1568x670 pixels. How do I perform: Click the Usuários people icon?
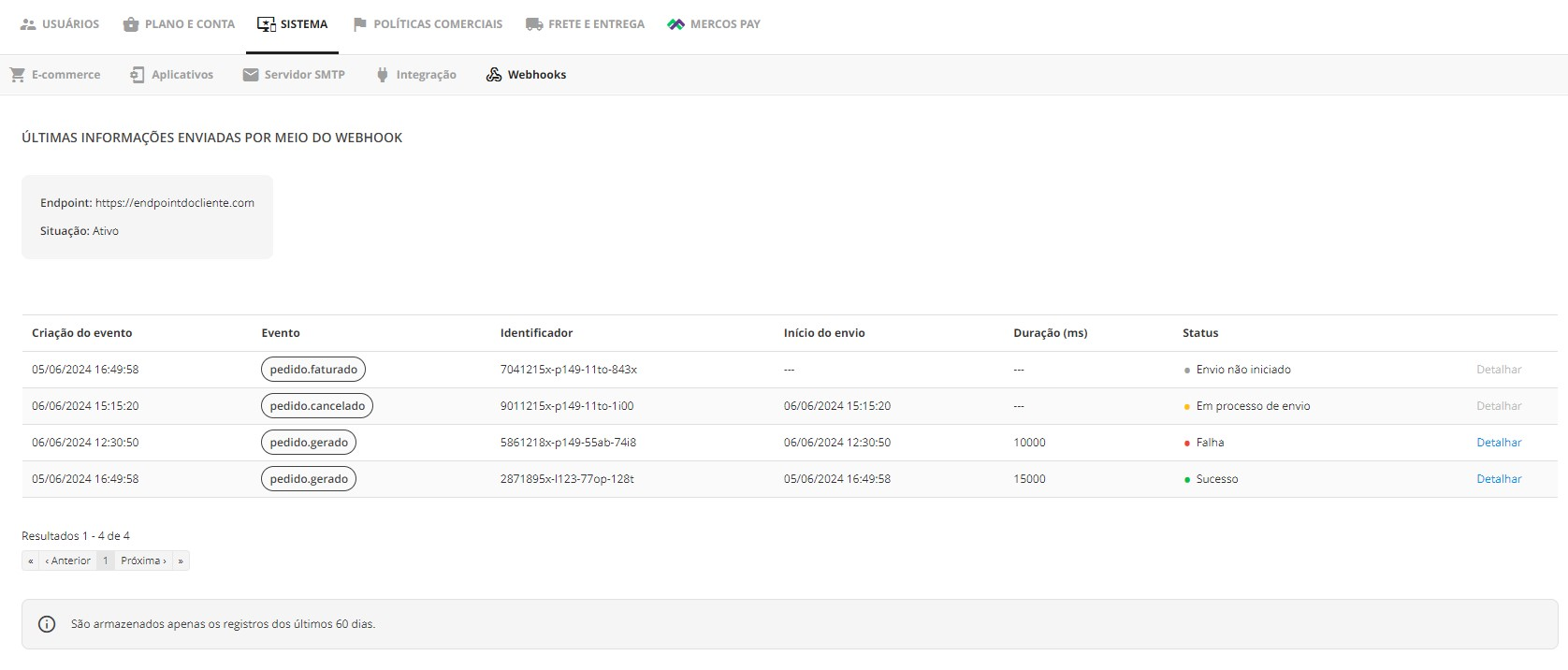point(28,24)
